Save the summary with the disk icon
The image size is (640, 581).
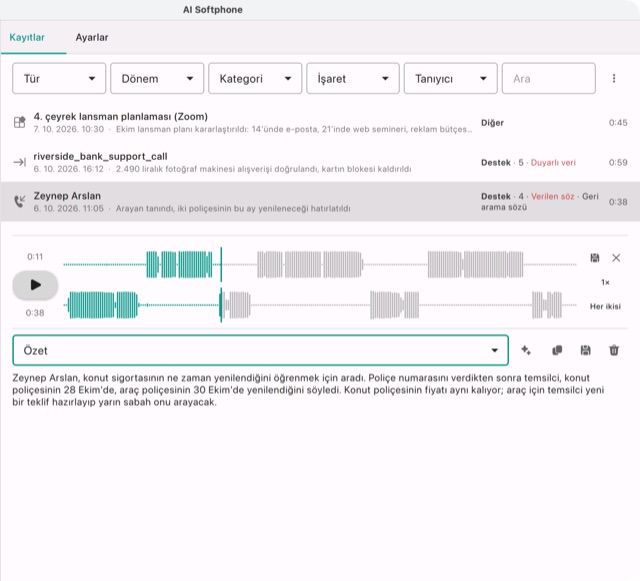pyautogui.click(x=585, y=350)
